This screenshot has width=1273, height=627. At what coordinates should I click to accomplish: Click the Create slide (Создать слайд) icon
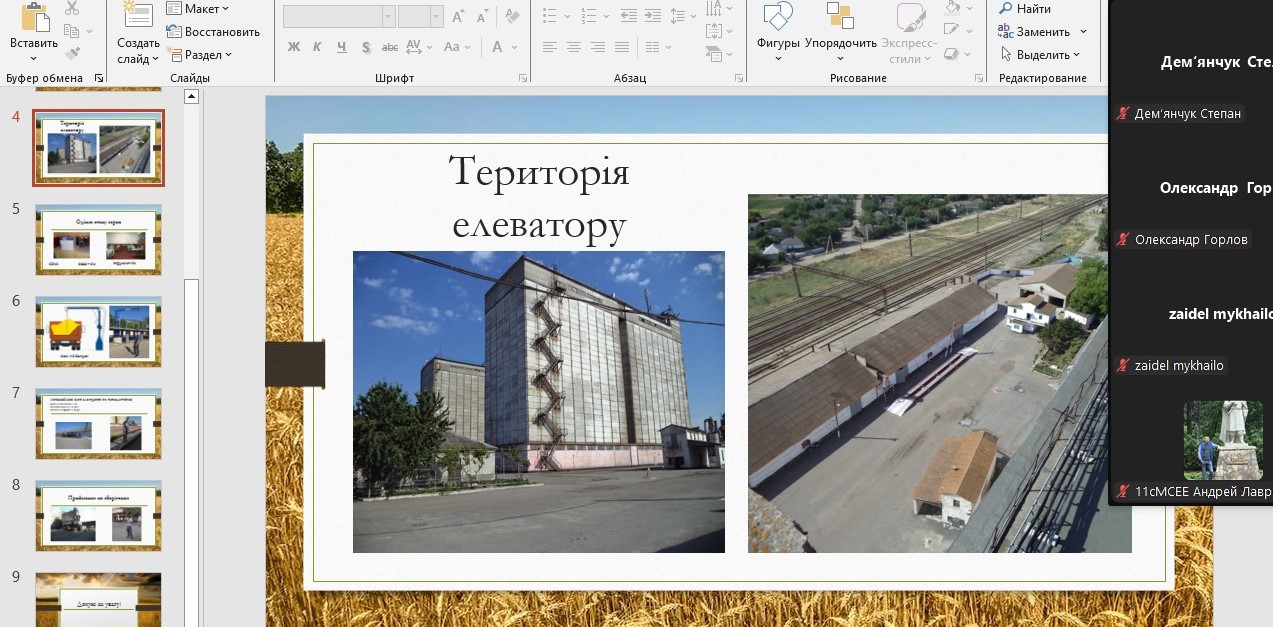coord(137,16)
